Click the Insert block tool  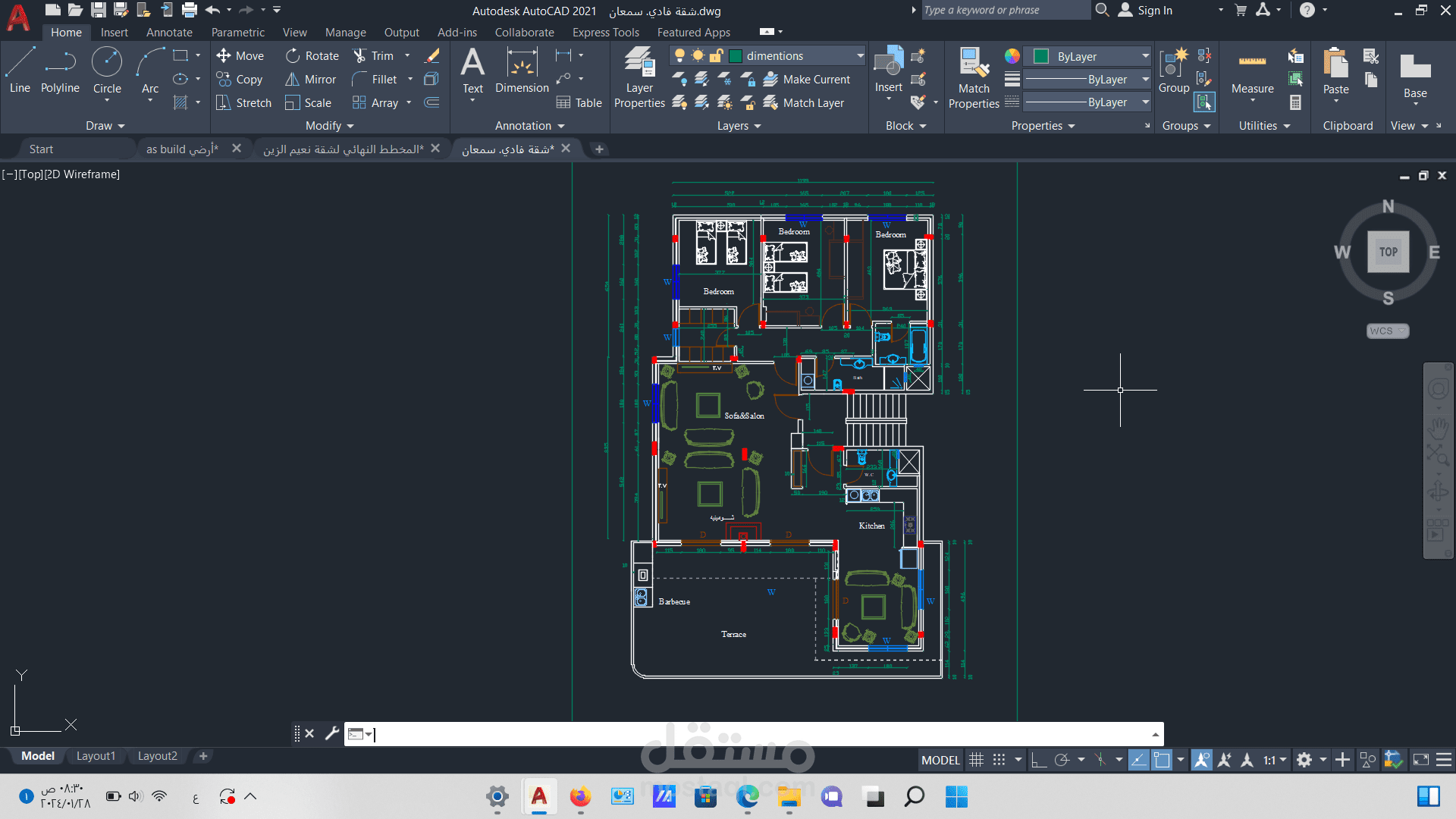pos(889,70)
